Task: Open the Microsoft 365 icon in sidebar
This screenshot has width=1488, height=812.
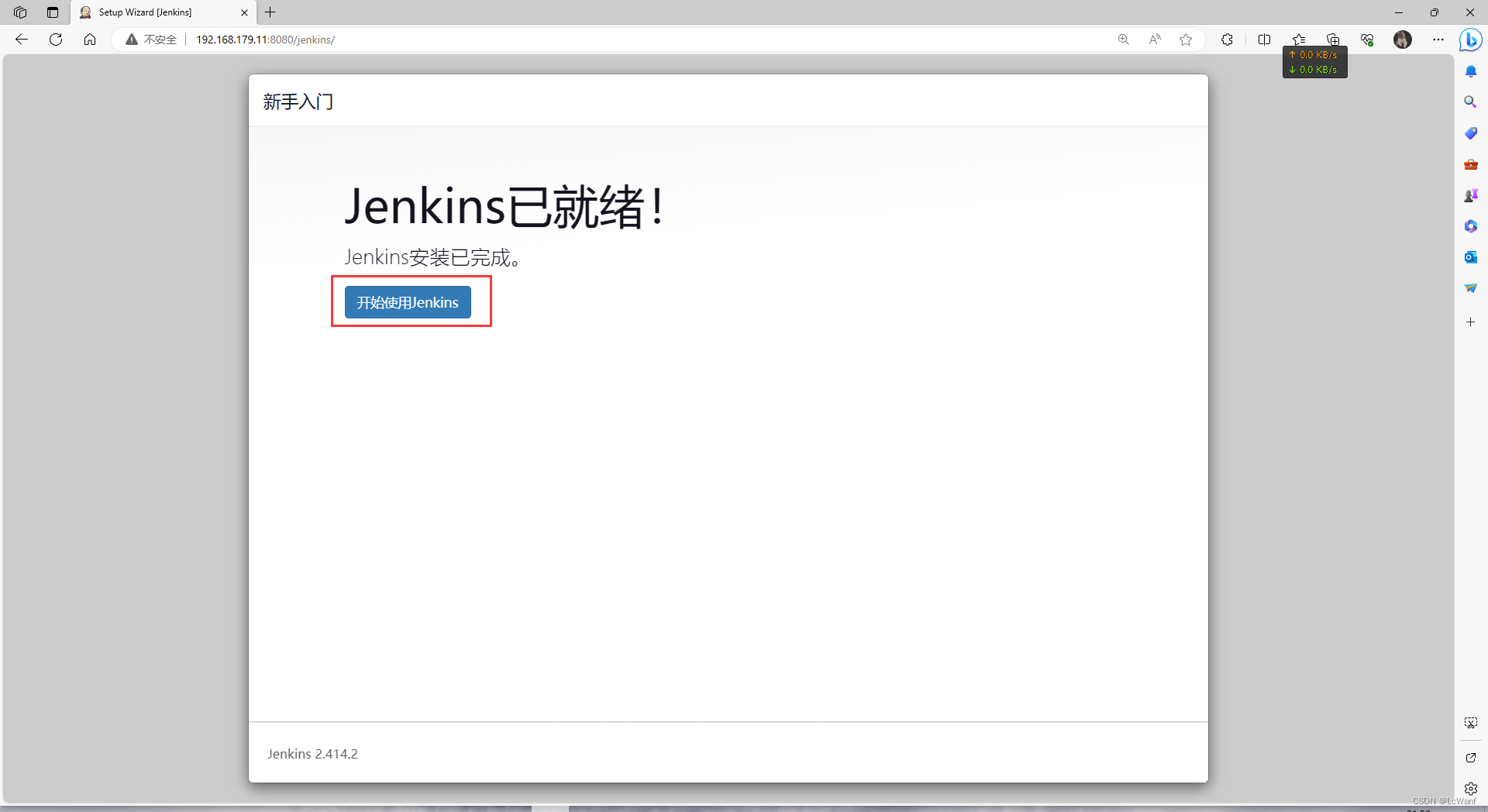Action: click(1470, 226)
